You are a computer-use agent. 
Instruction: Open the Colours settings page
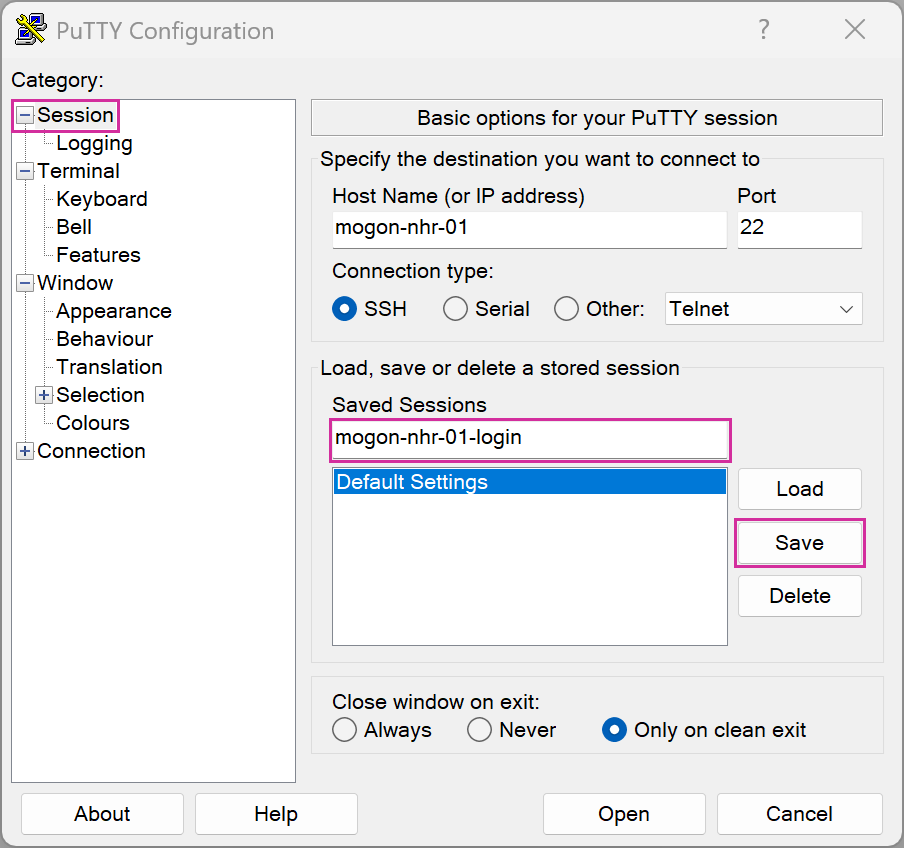(93, 423)
